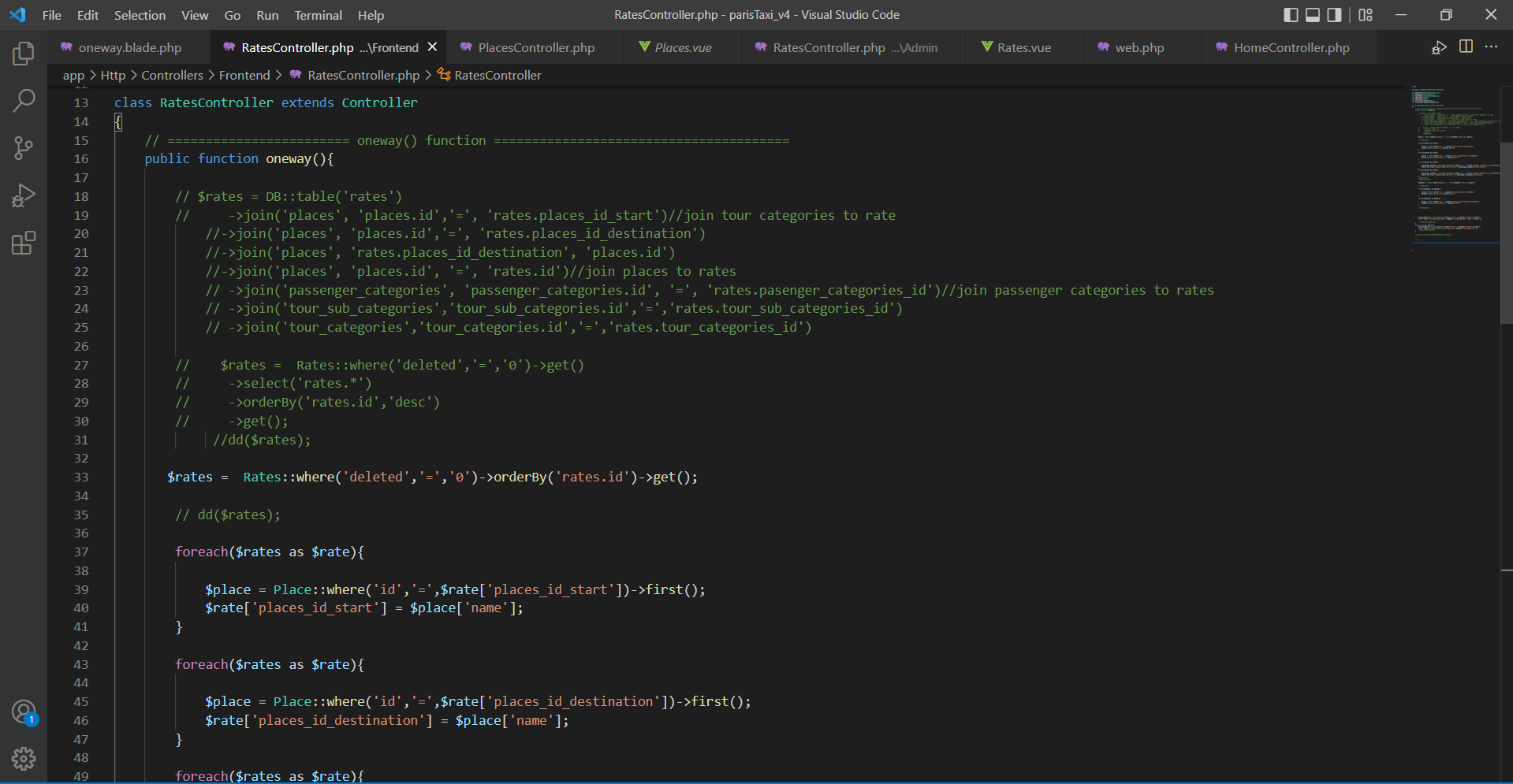Click the Controllers breadcrumb segment
The height and width of the screenshot is (784, 1513).
coord(172,75)
